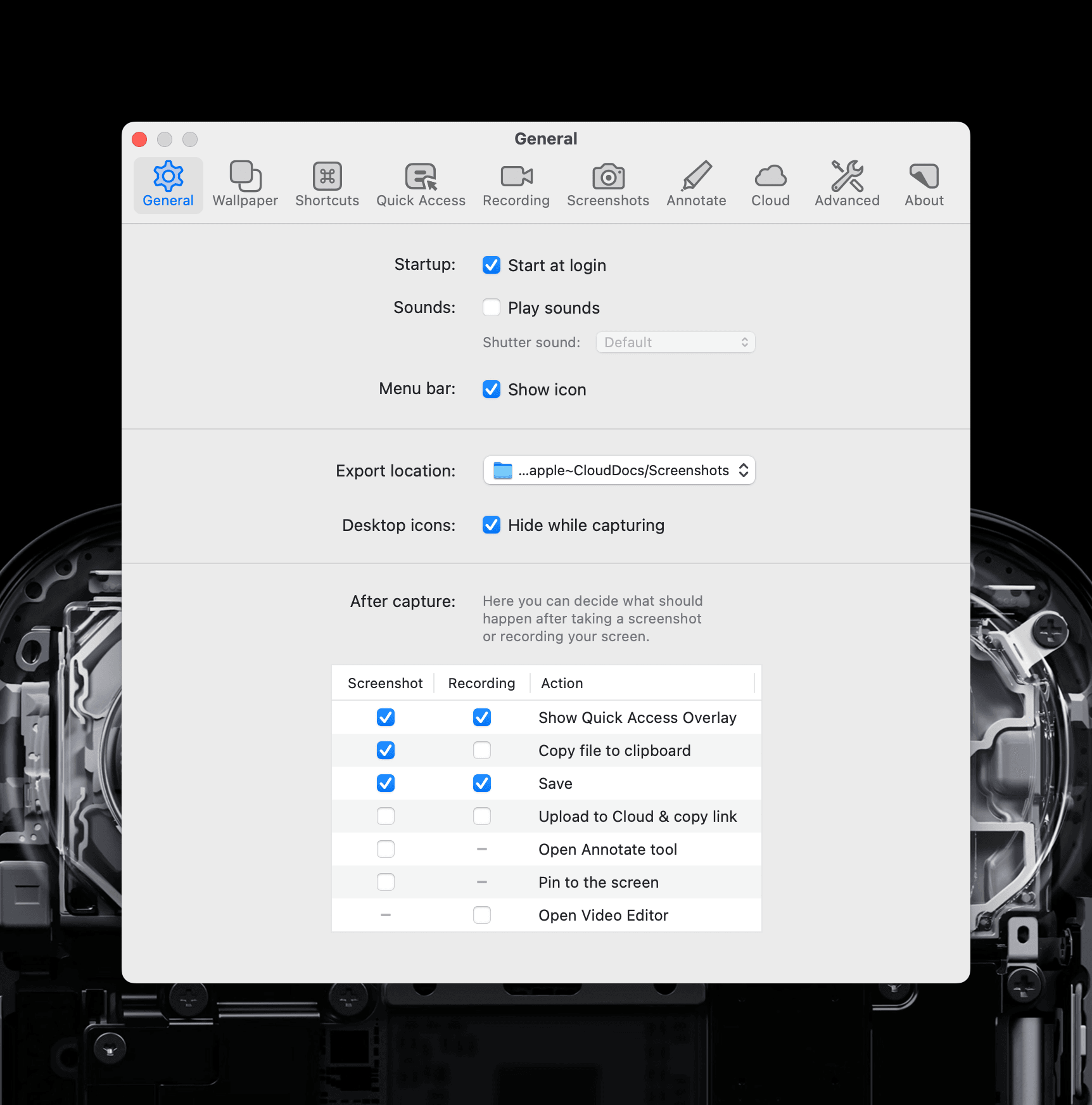Viewport: 1092px width, 1105px height.
Task: Select the Annotate pencil pane
Action: point(696,184)
